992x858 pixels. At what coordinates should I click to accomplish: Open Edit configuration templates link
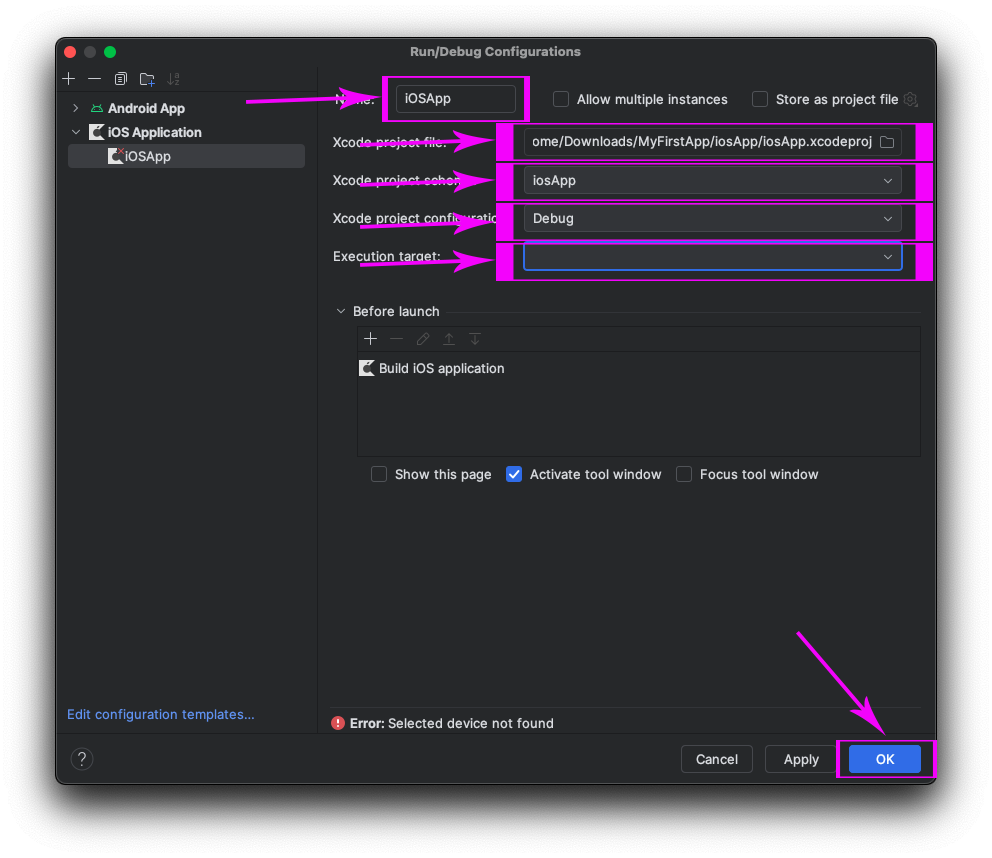pos(161,714)
